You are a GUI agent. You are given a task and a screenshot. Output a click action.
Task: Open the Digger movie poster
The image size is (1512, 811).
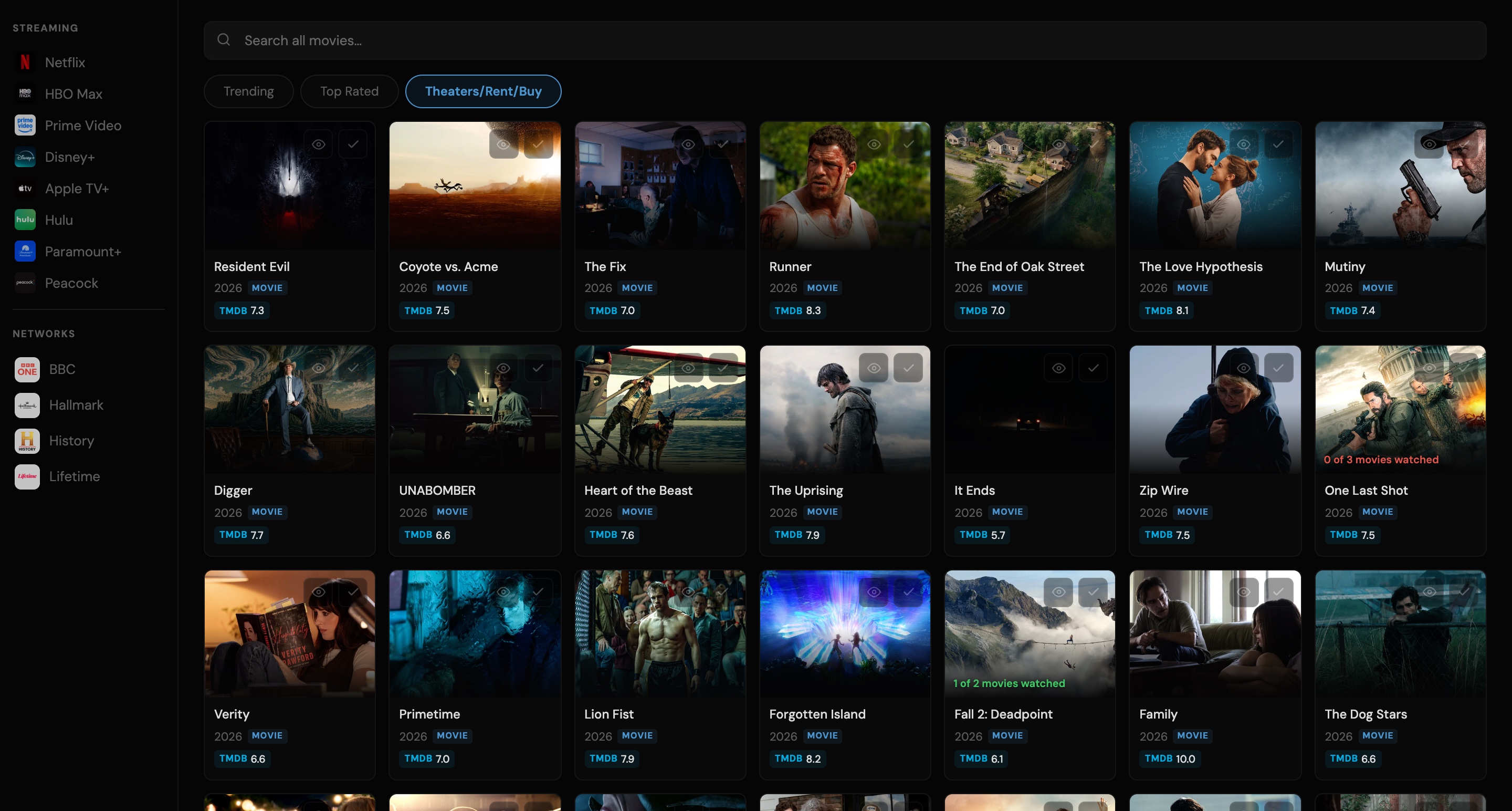pyautogui.click(x=290, y=409)
